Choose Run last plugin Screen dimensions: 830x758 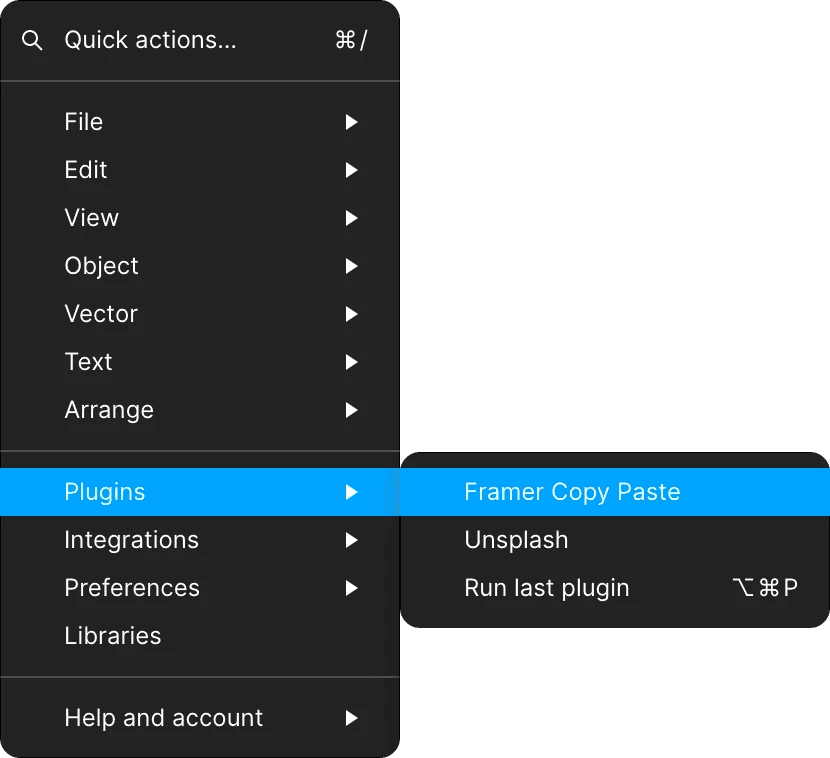615,588
